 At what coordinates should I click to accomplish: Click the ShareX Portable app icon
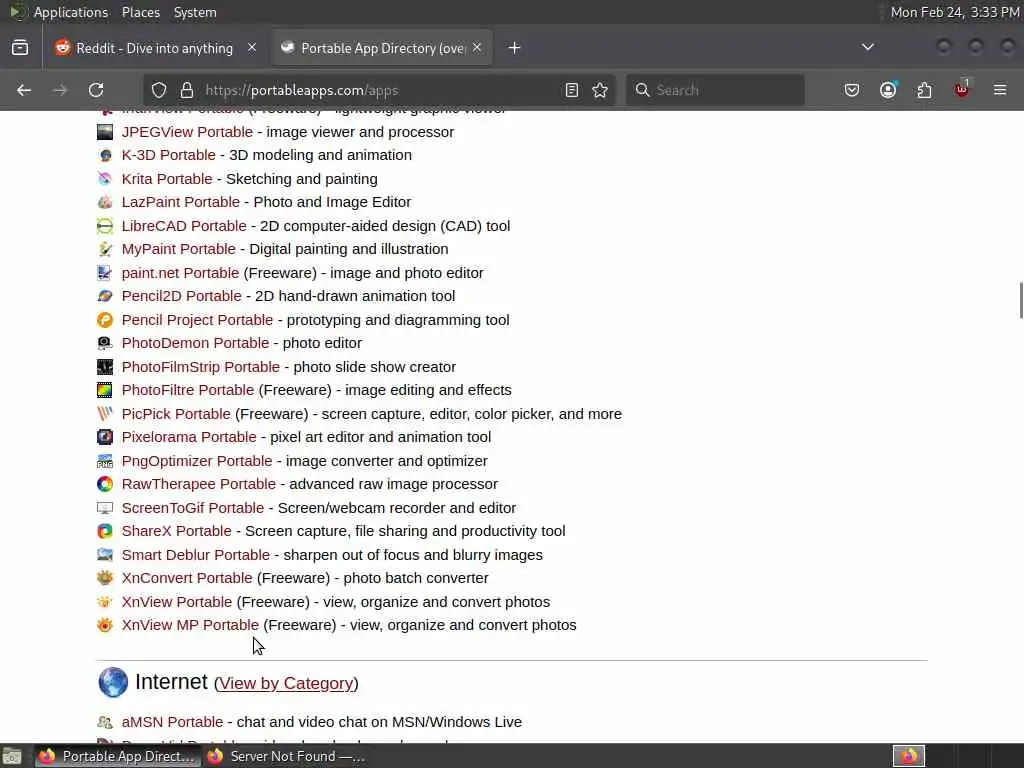tap(104, 532)
